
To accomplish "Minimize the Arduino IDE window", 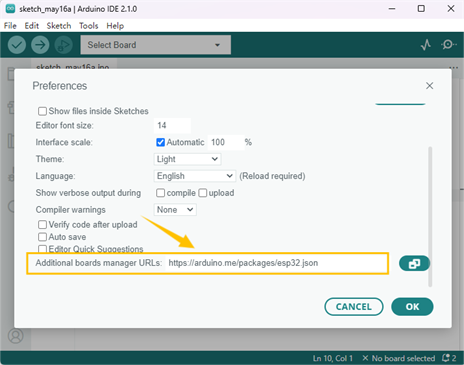I will [392, 9].
